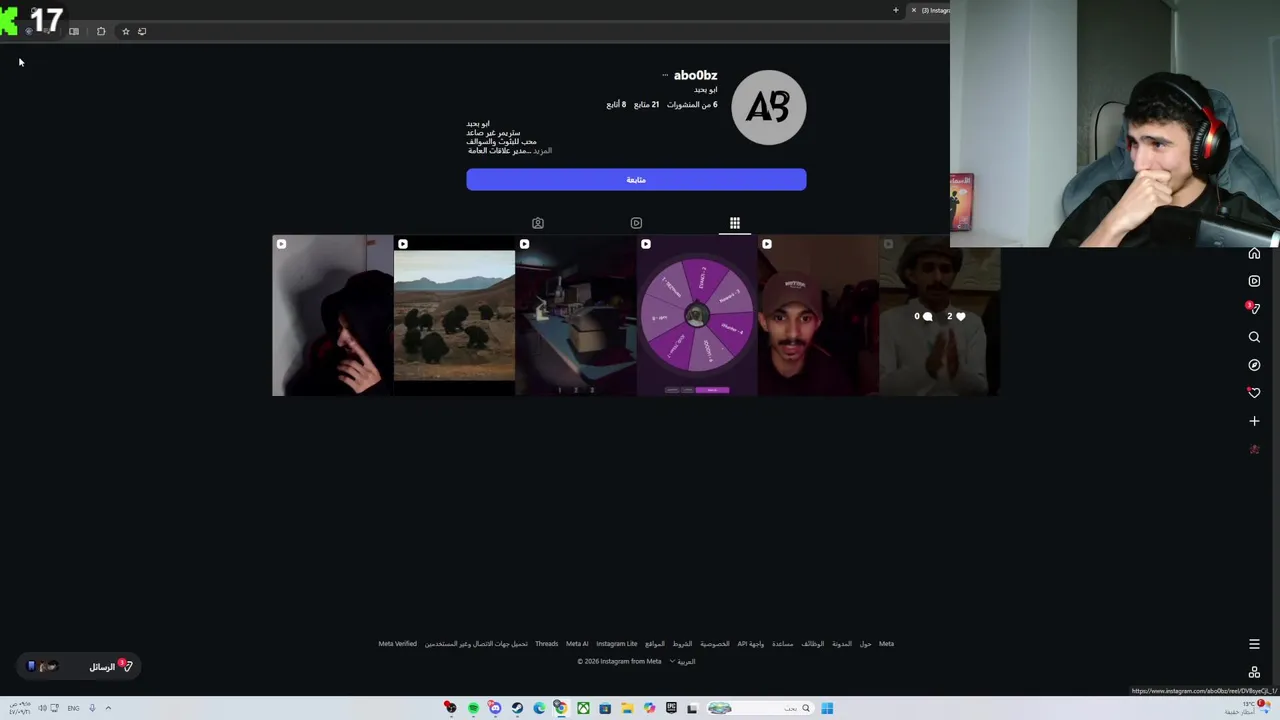
Task: Open the API (واجهة API) footer link
Action: 751,644
